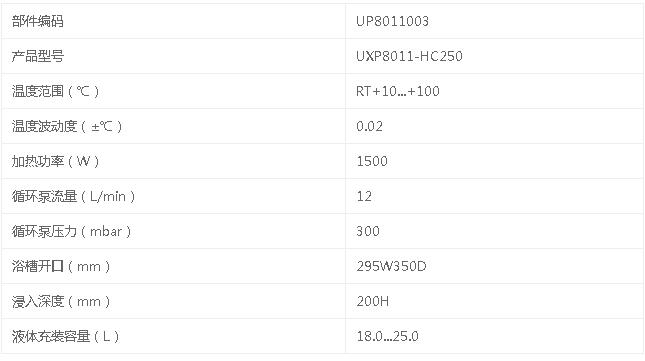Click the 加热功率（W）label
The width and height of the screenshot is (645, 361).
56,161
